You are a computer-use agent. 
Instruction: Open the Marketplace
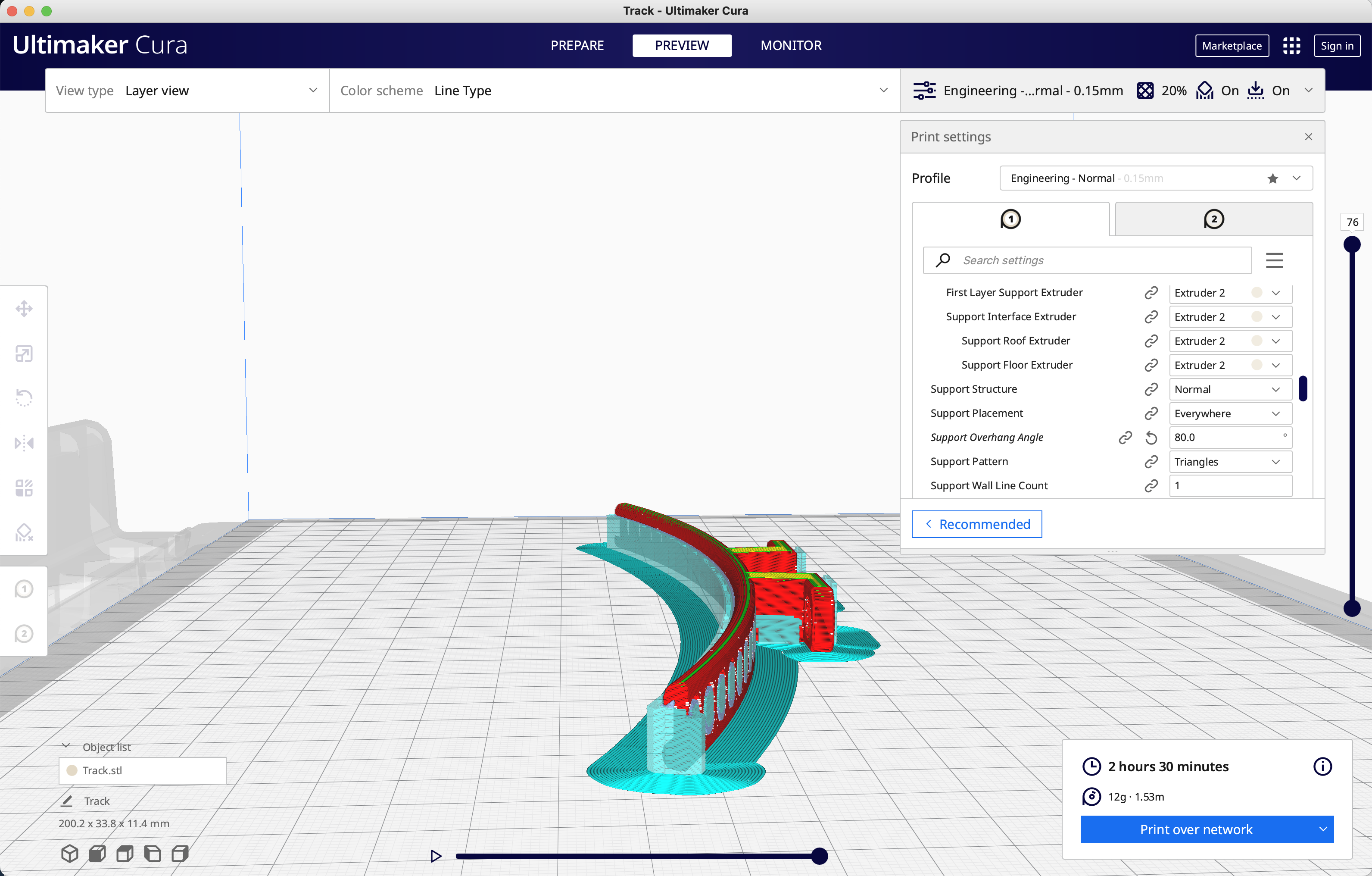(x=1232, y=46)
